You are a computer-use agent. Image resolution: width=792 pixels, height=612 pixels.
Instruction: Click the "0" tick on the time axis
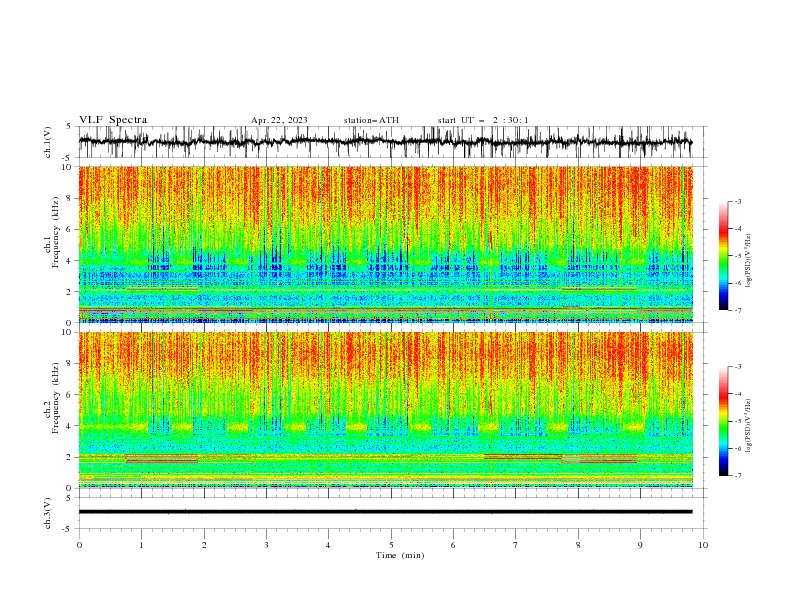79,545
